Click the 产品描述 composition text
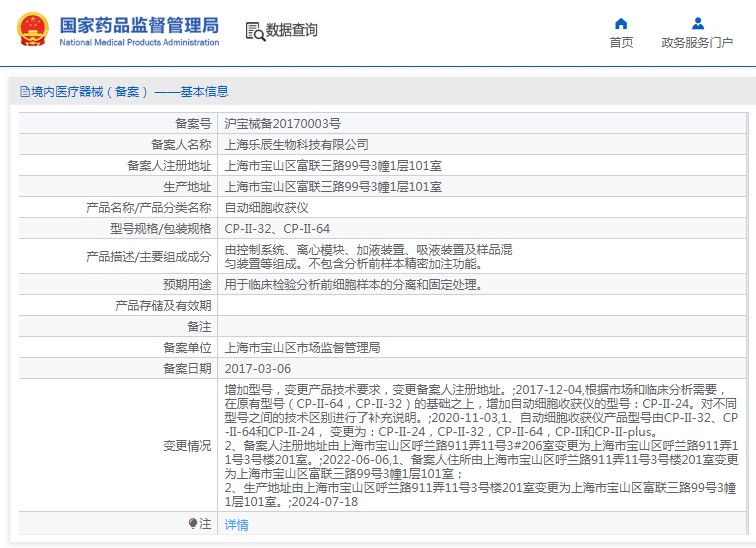 click(x=368, y=256)
